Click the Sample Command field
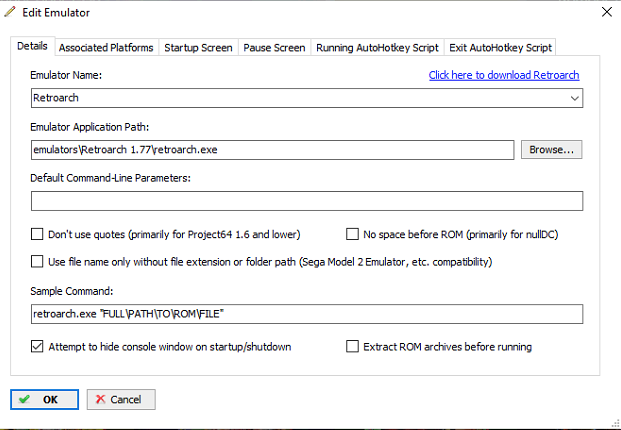This screenshot has height=430, width=621. coord(307,314)
